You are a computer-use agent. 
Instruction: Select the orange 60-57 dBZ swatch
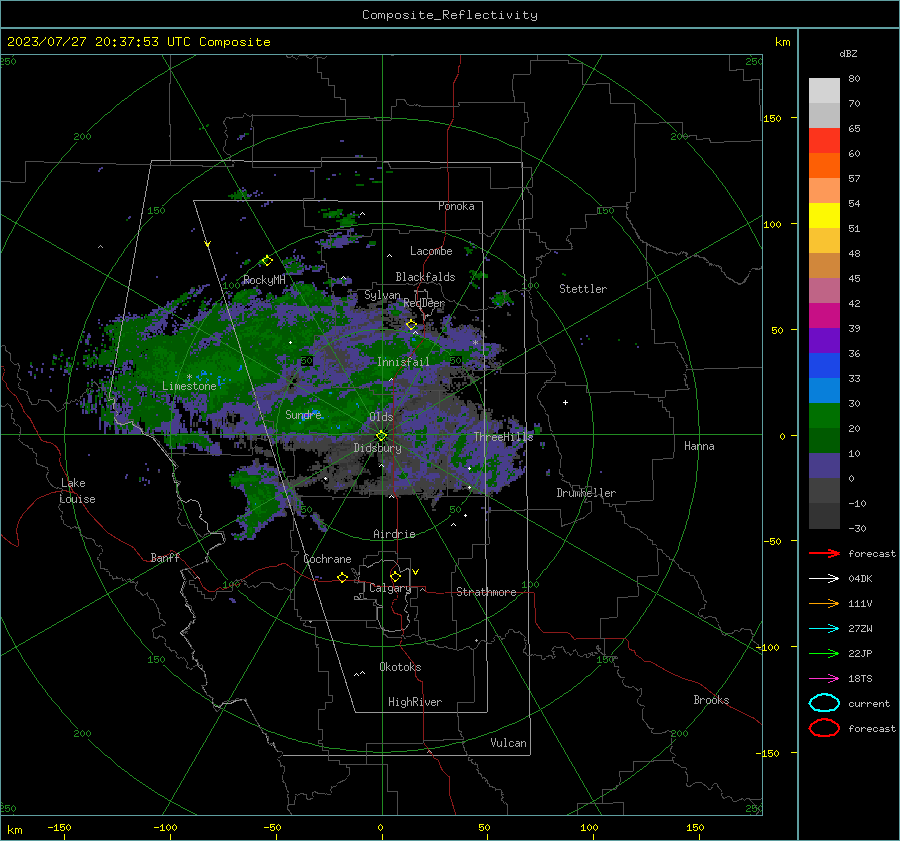pyautogui.click(x=824, y=166)
